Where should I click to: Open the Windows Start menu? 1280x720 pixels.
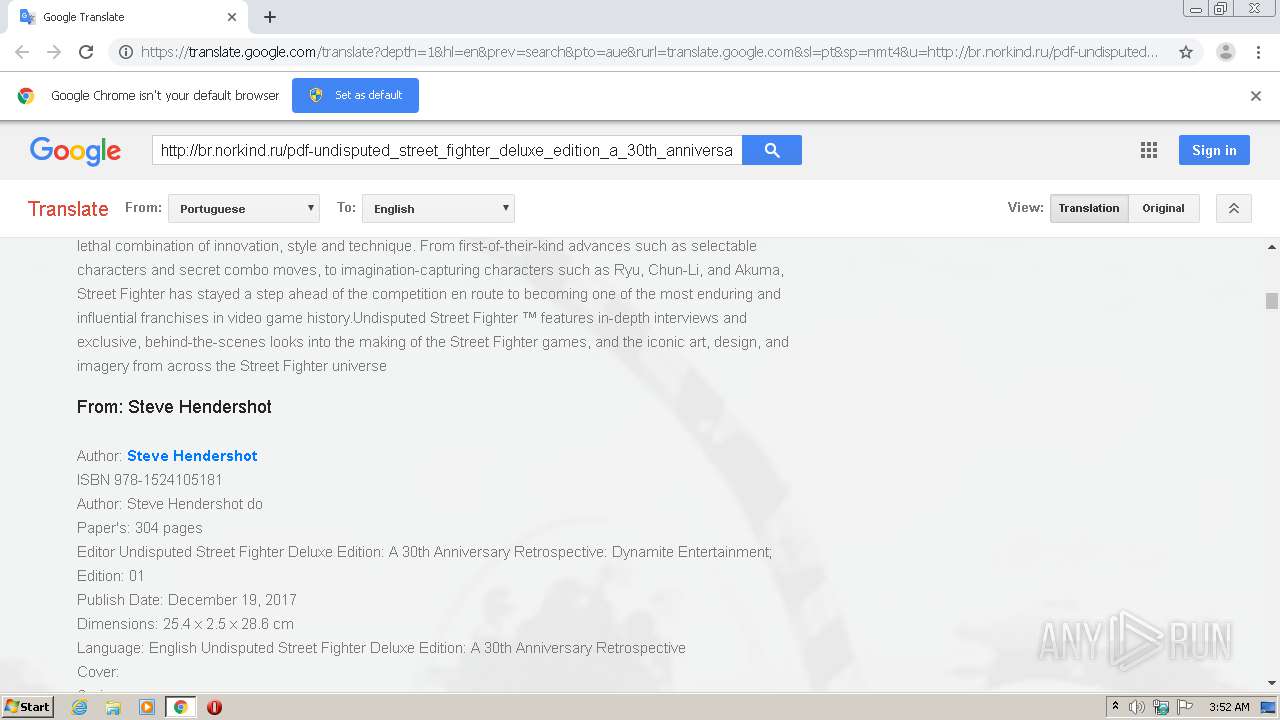tap(27, 706)
